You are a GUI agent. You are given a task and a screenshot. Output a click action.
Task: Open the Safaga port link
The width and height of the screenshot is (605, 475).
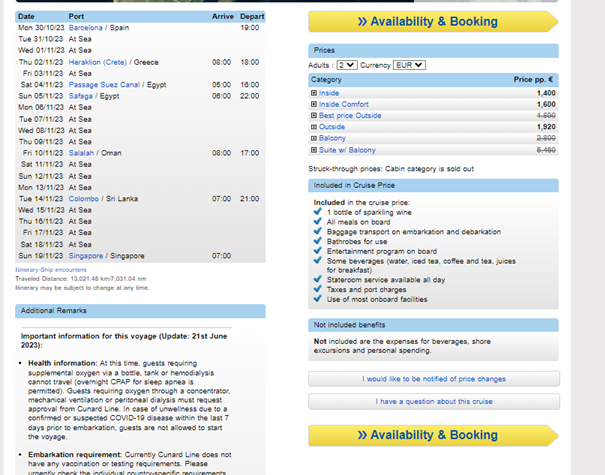pyautogui.click(x=81, y=96)
